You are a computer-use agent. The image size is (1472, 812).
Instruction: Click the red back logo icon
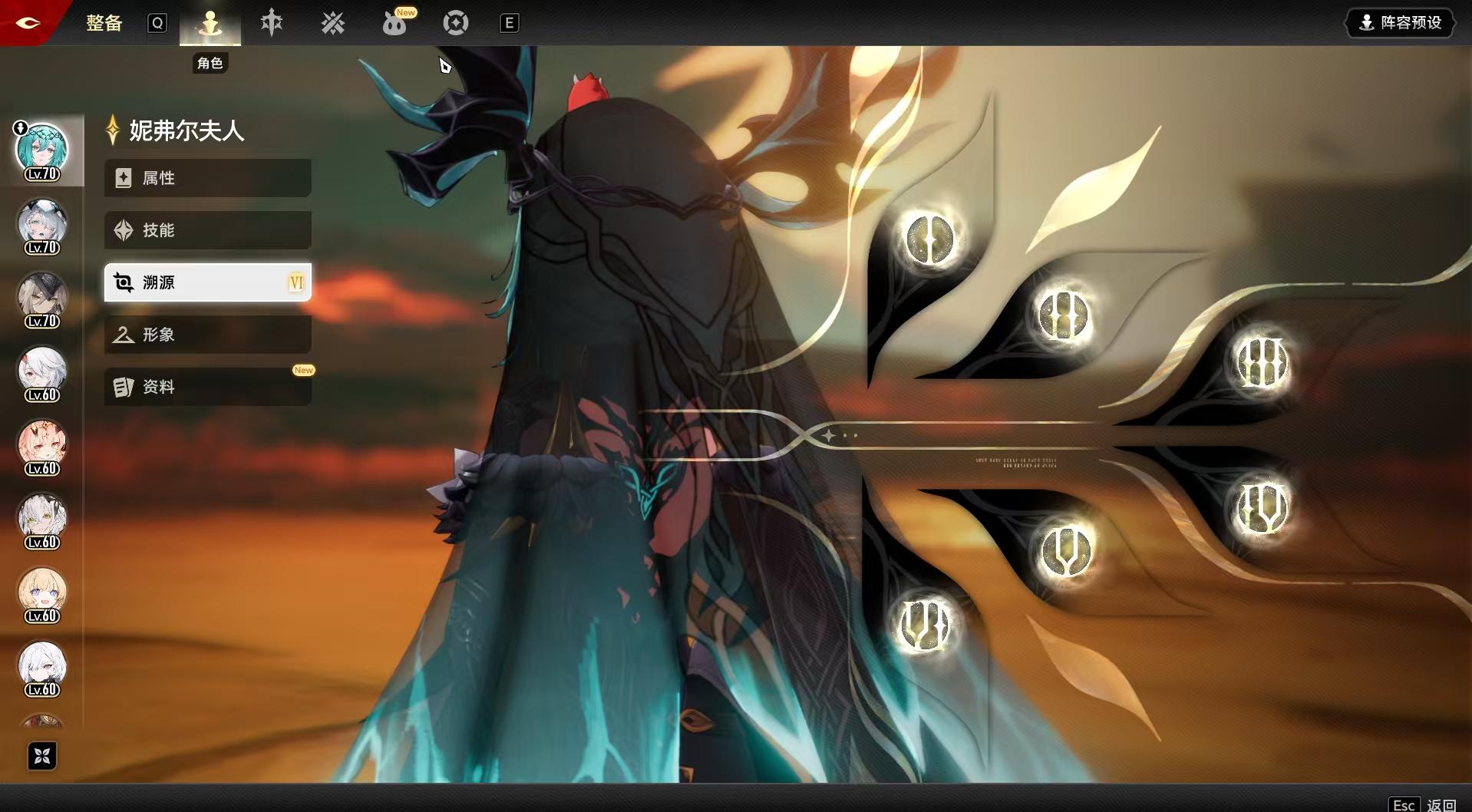[28, 22]
